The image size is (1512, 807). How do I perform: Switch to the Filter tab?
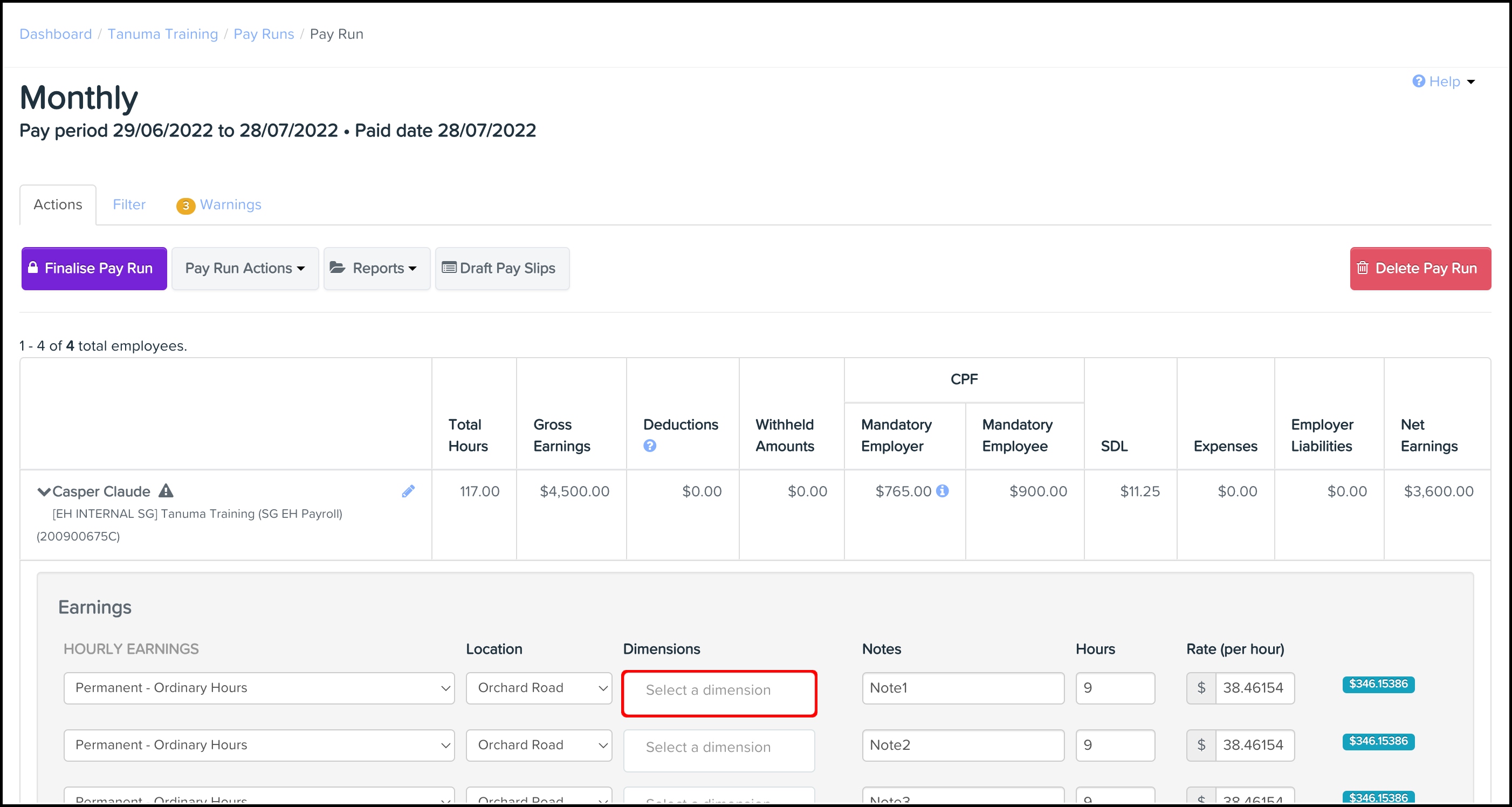click(129, 204)
